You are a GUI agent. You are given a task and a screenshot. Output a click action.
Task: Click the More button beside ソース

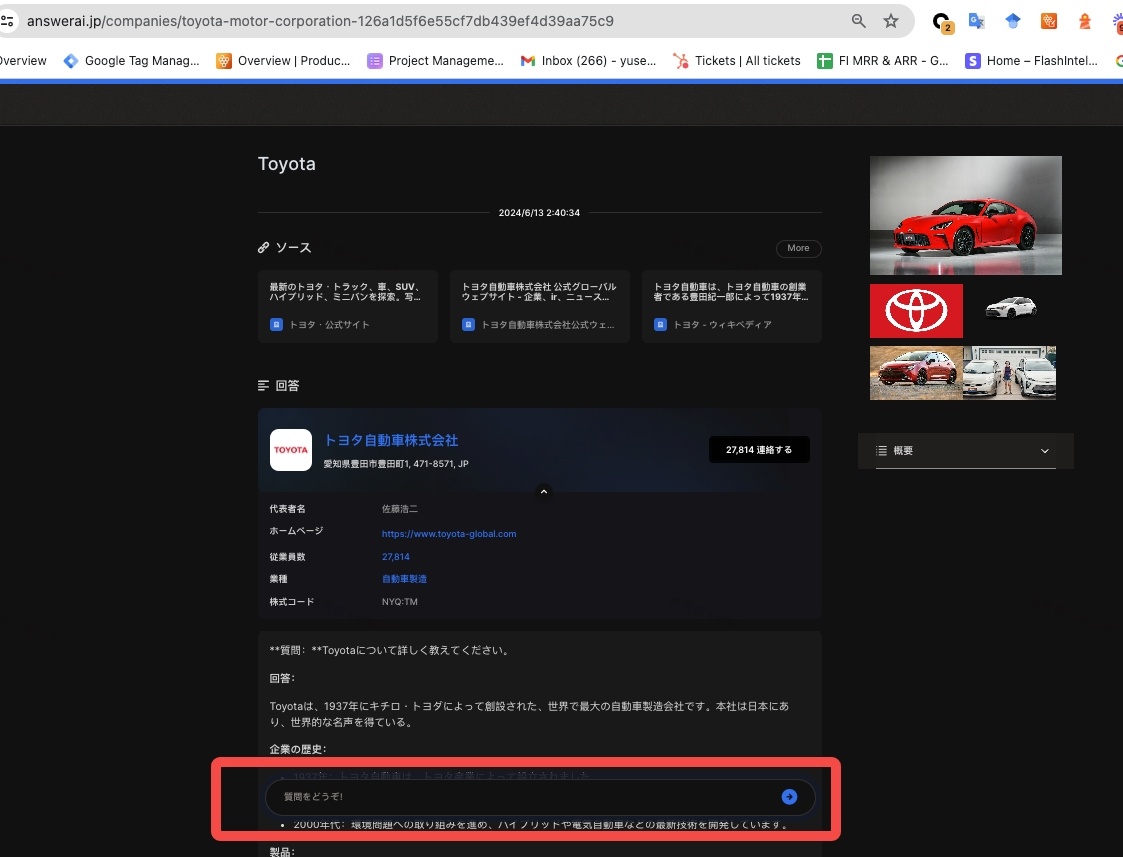coord(799,248)
